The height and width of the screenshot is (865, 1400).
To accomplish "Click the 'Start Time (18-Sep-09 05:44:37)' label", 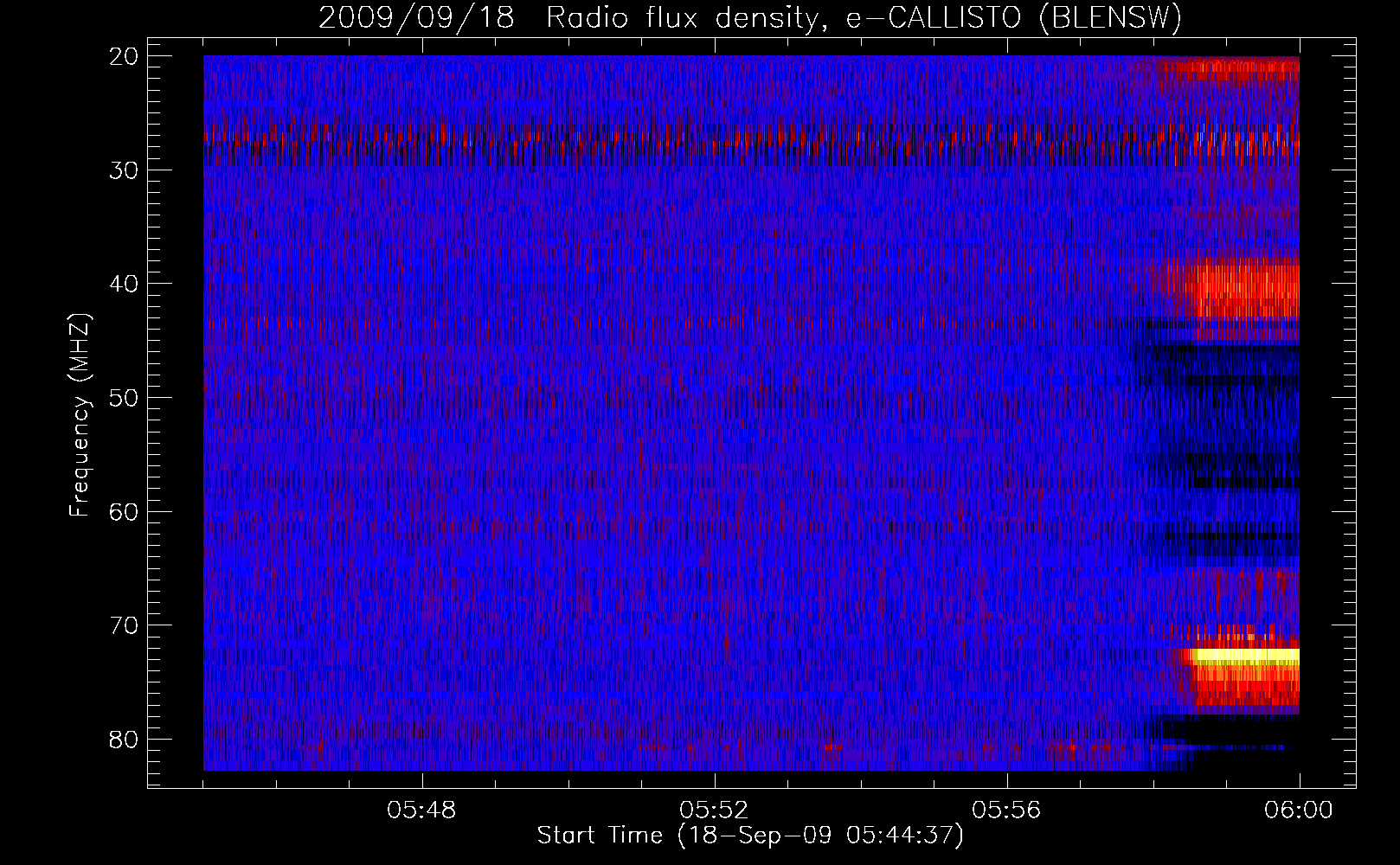I will [x=750, y=835].
